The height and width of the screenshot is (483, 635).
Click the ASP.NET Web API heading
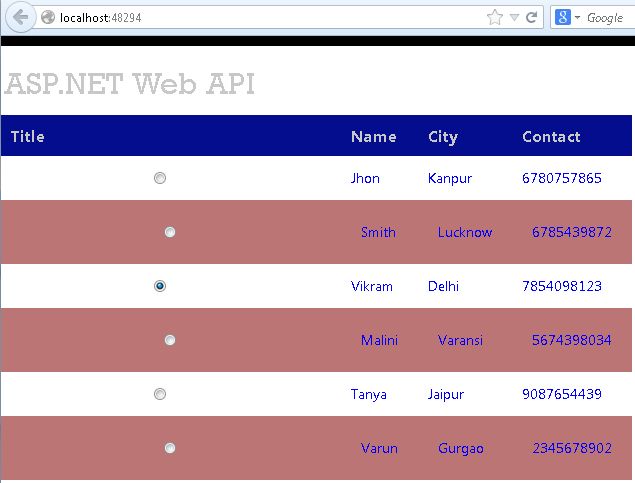tap(130, 84)
